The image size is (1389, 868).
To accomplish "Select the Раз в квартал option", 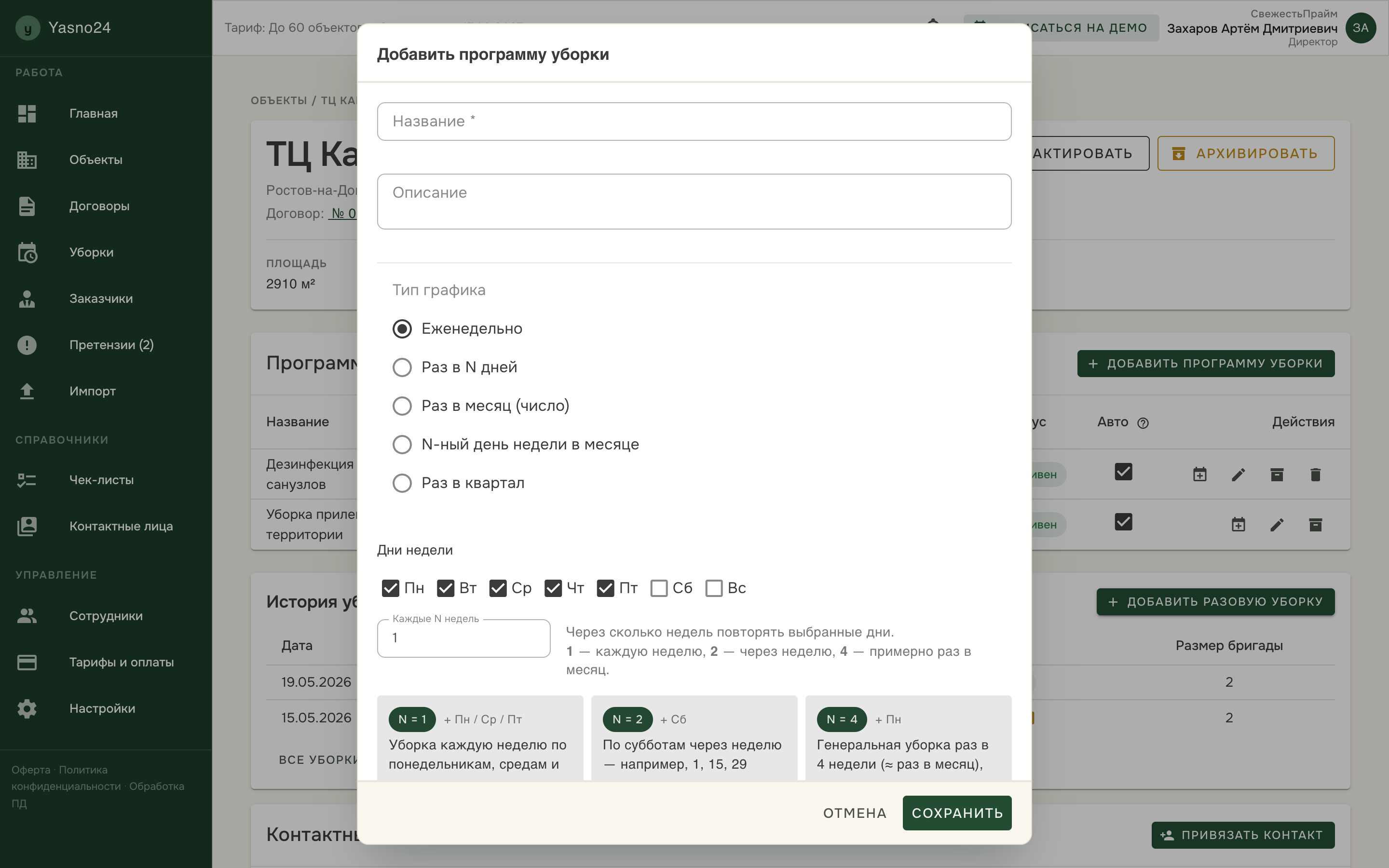I will pyautogui.click(x=402, y=483).
